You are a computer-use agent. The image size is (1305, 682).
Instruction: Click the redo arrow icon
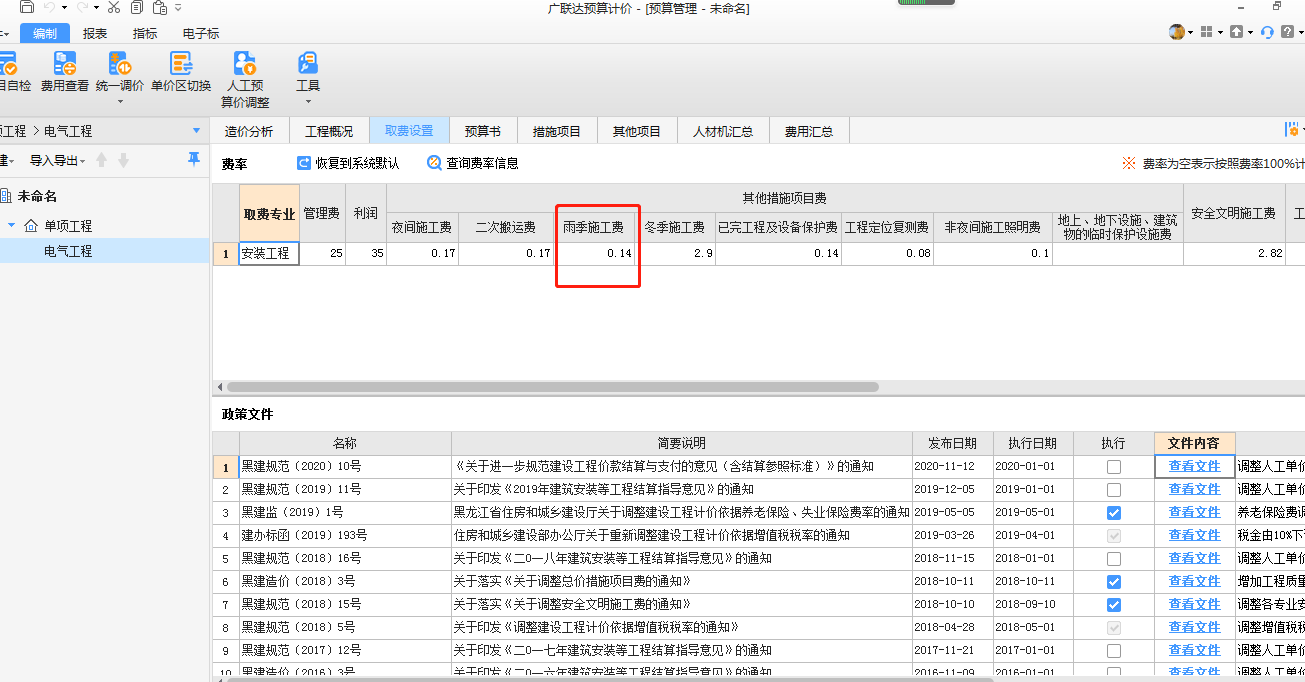tap(82, 8)
